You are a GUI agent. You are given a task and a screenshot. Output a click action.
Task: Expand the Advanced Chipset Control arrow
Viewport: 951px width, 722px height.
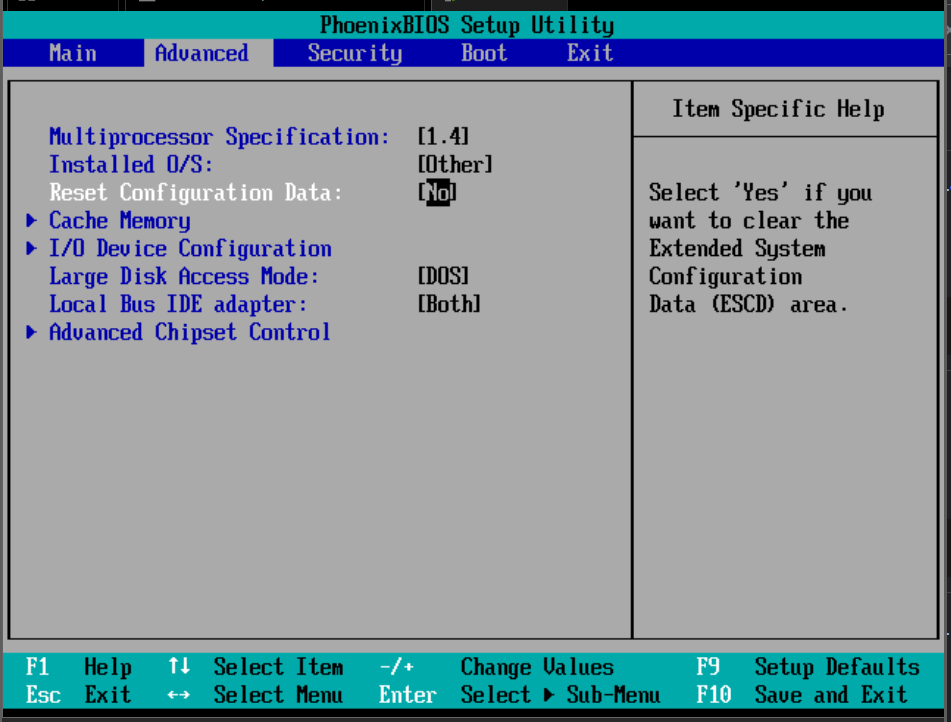tap(32, 332)
